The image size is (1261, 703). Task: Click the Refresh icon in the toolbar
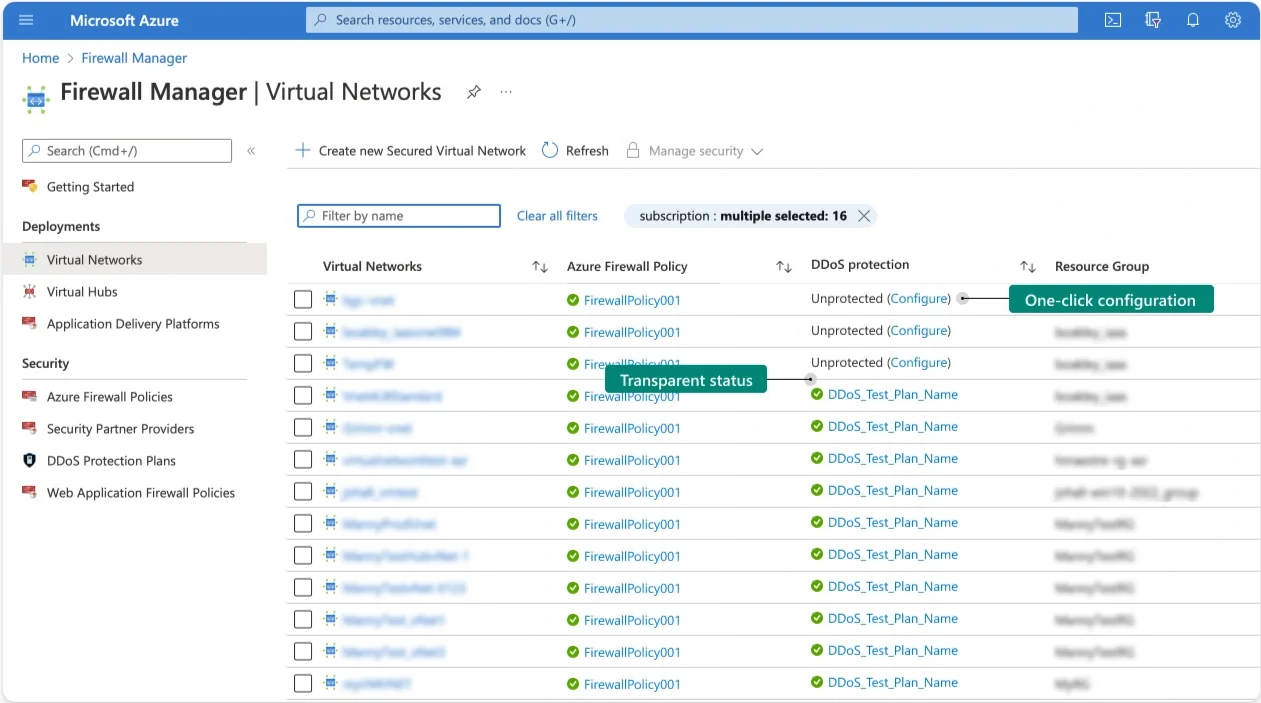click(x=550, y=150)
